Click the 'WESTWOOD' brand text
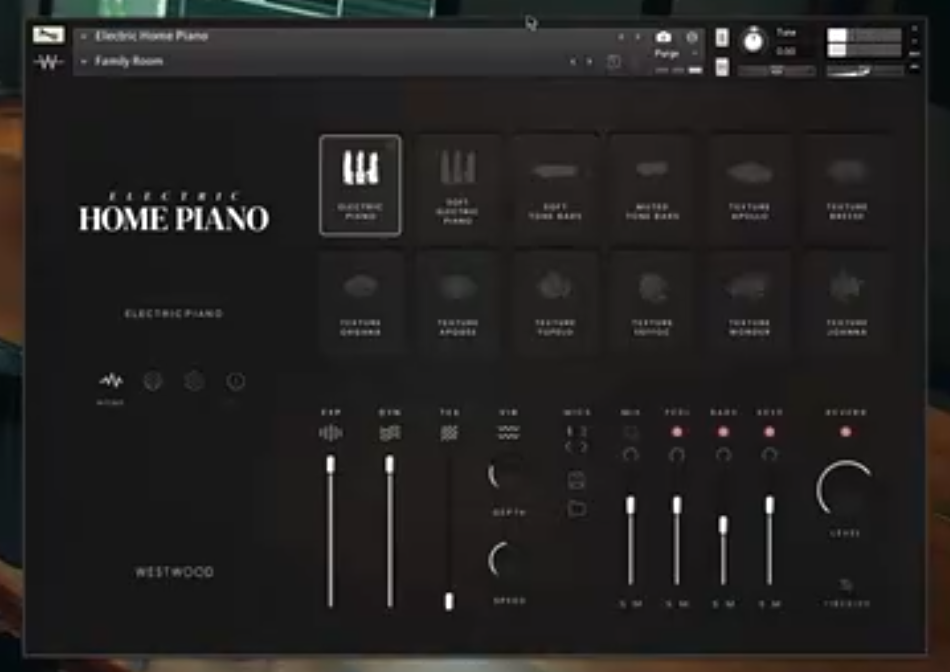This screenshot has width=950, height=672. (x=174, y=572)
